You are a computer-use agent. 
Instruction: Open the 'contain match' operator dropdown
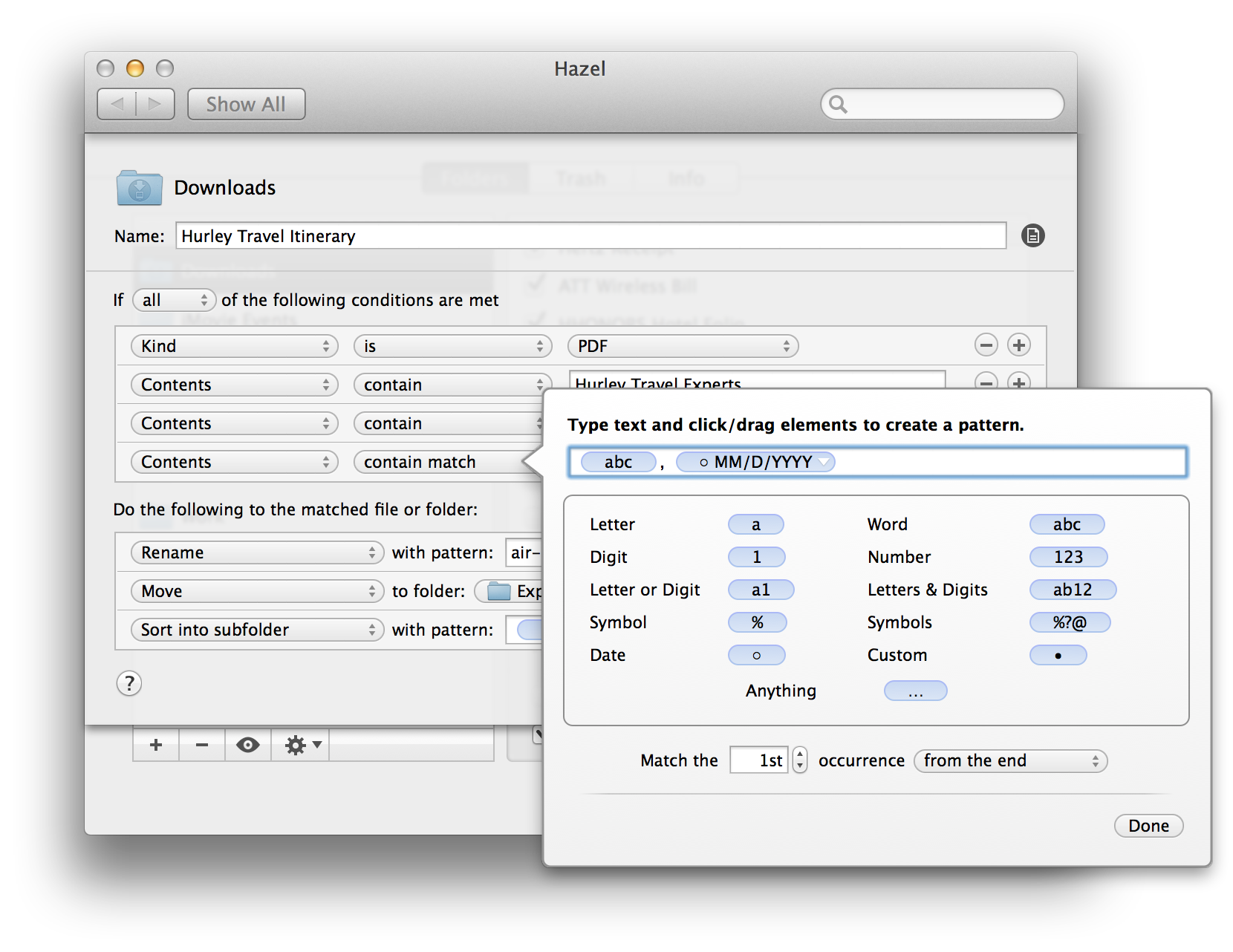pos(448,462)
